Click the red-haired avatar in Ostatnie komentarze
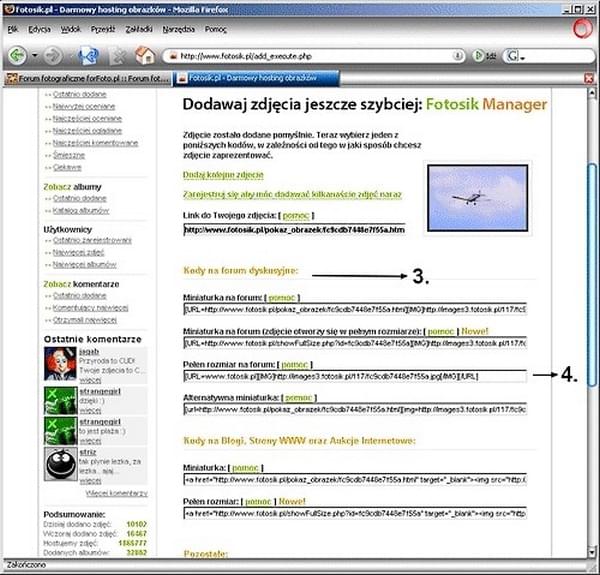Screen dimensions: 600x575 click(60, 363)
